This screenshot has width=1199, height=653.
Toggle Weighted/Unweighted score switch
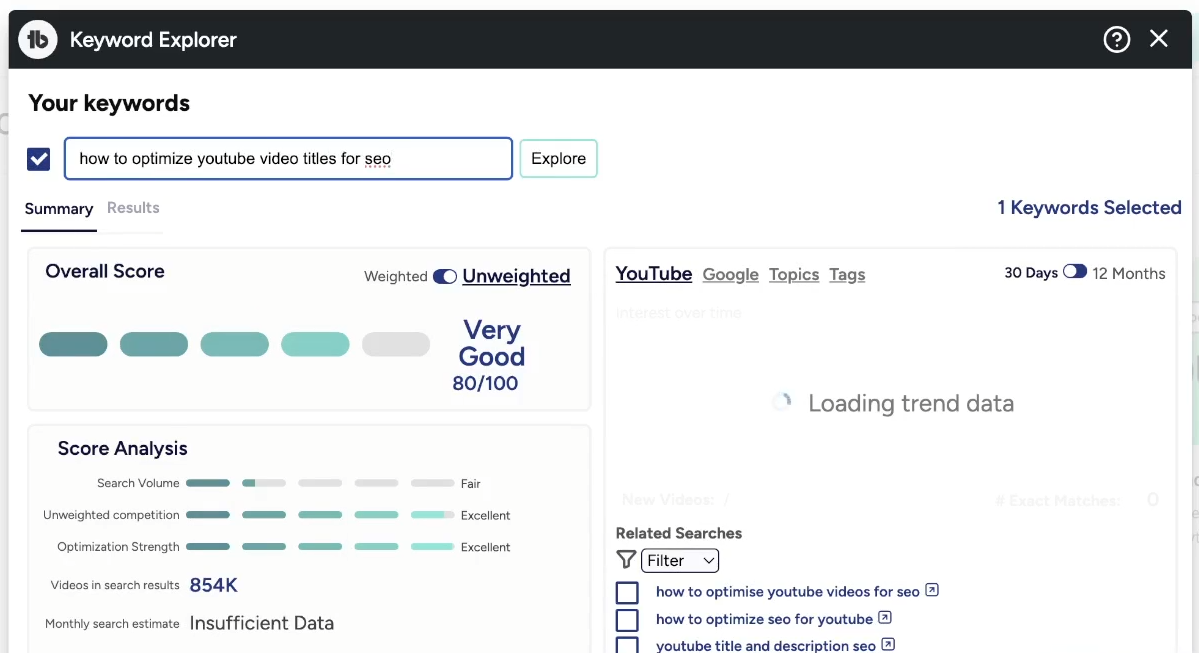pos(444,276)
